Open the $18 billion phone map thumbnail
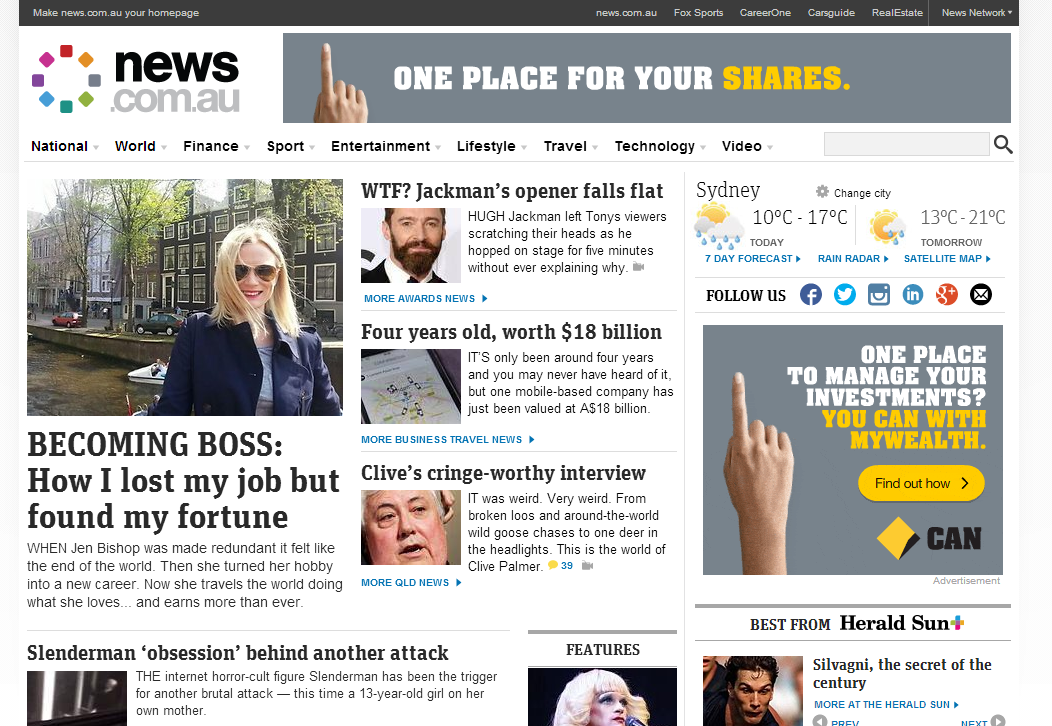 pos(411,386)
